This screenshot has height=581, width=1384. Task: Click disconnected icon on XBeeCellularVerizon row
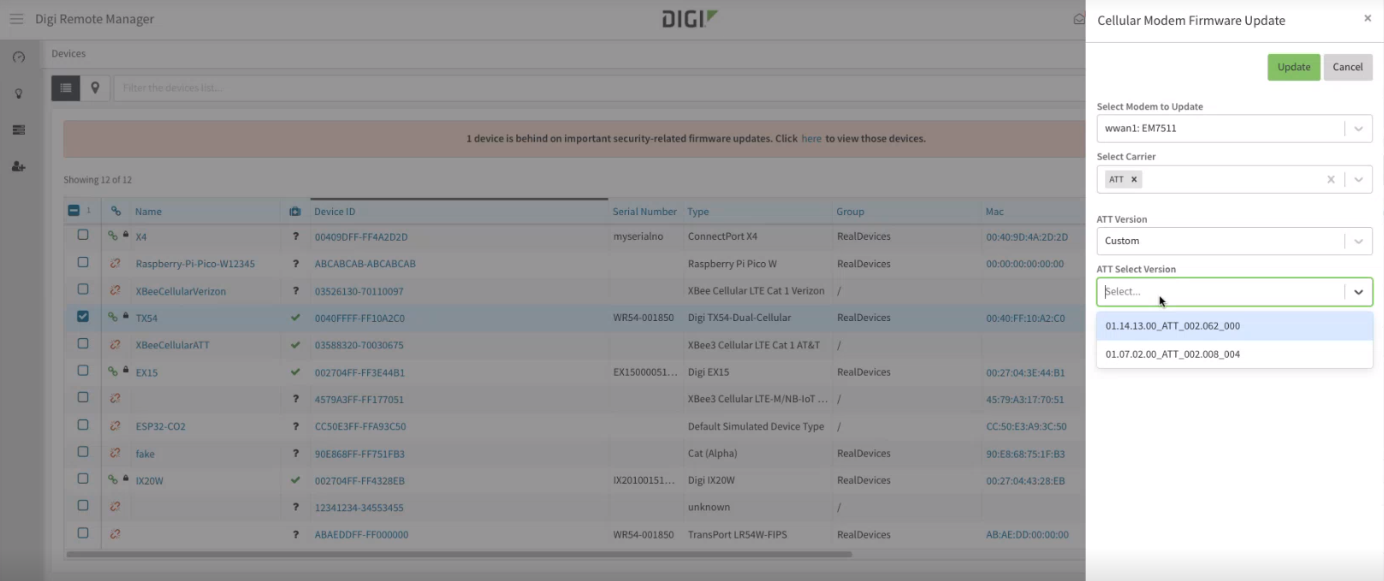click(x=115, y=290)
